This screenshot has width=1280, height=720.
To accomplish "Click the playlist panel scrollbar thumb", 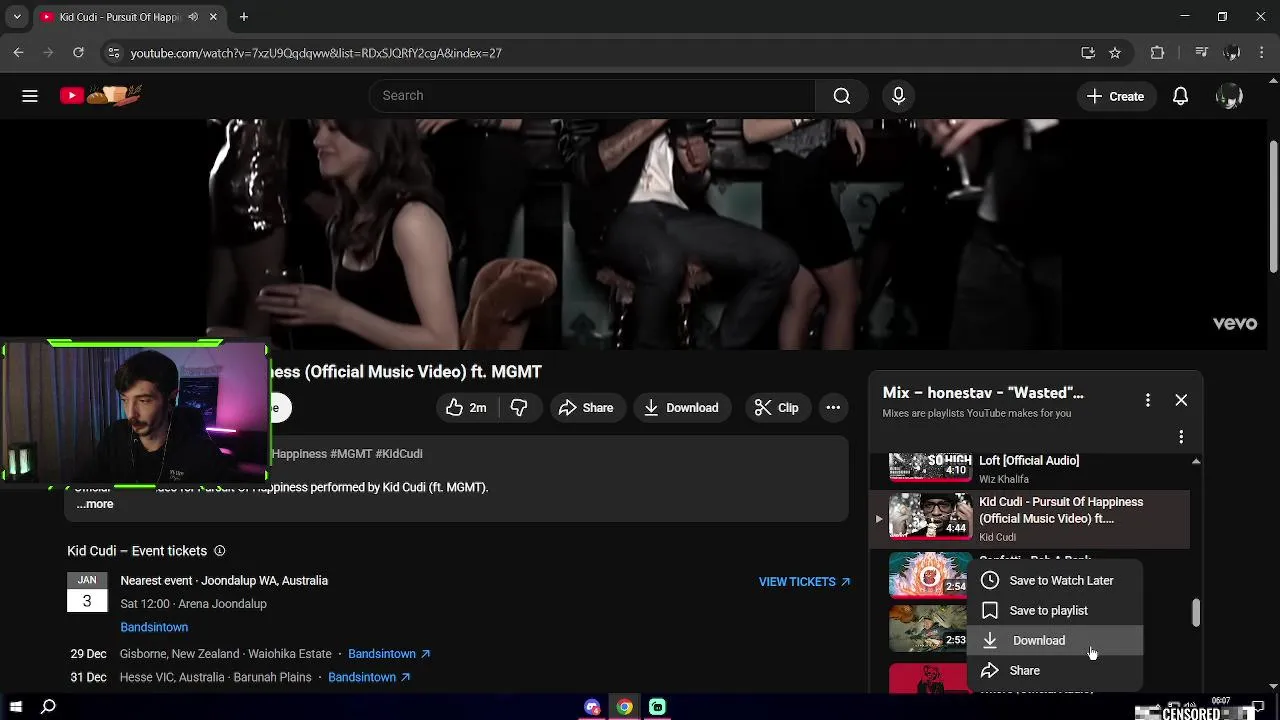I will click(1196, 613).
